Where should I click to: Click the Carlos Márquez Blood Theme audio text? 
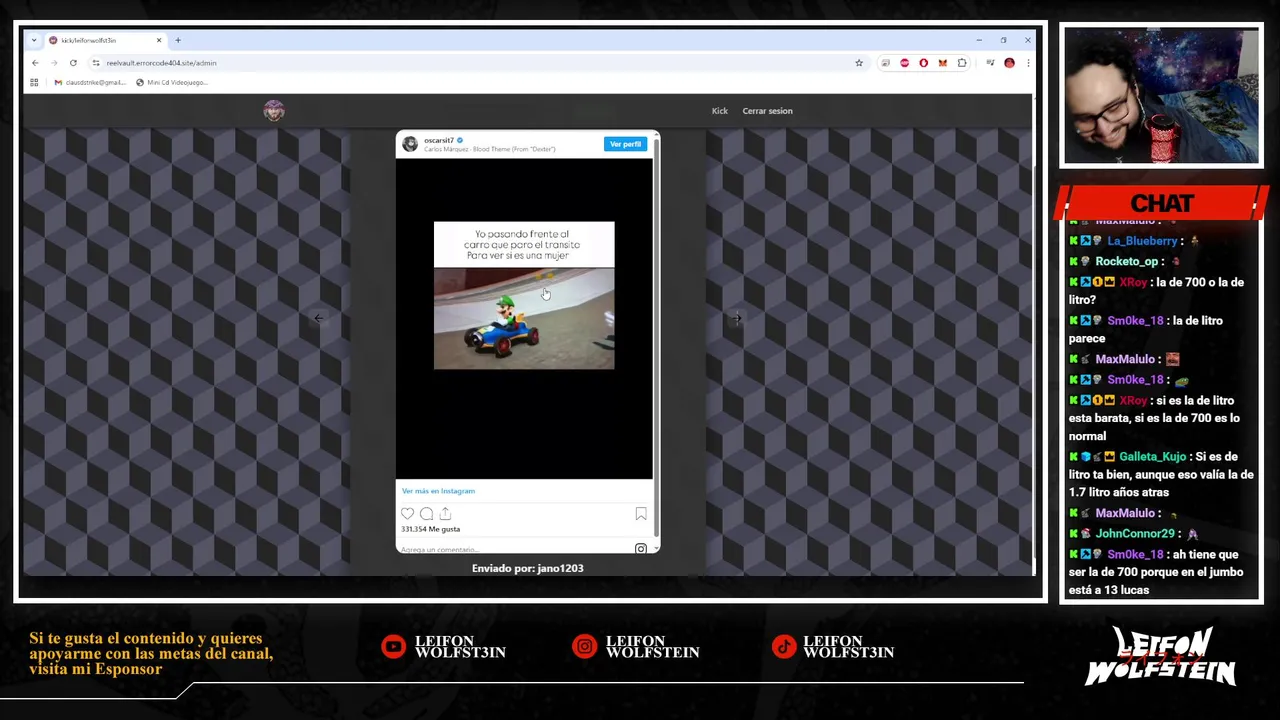coord(489,149)
